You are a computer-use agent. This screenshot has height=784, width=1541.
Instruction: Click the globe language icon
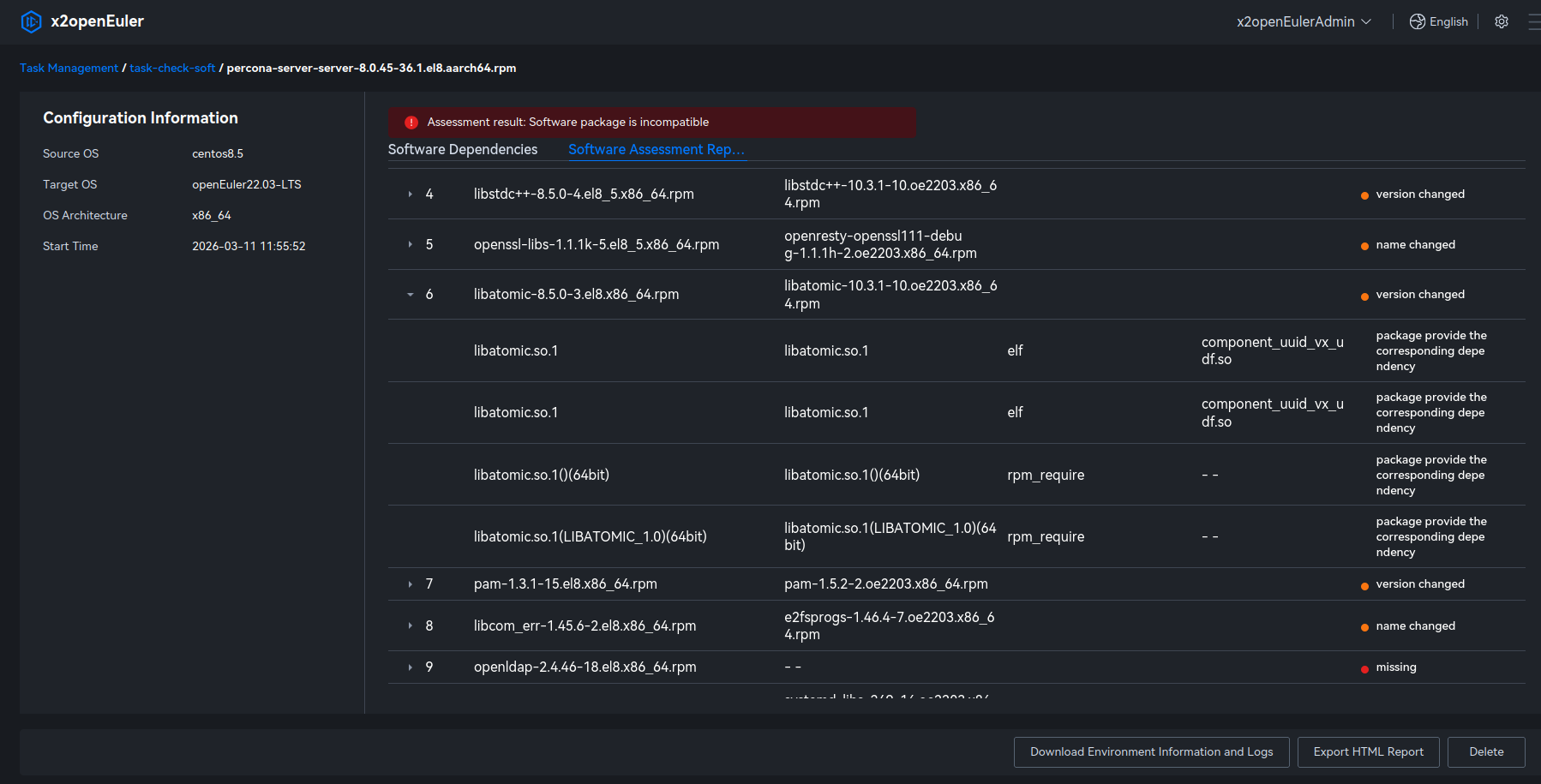click(1418, 21)
